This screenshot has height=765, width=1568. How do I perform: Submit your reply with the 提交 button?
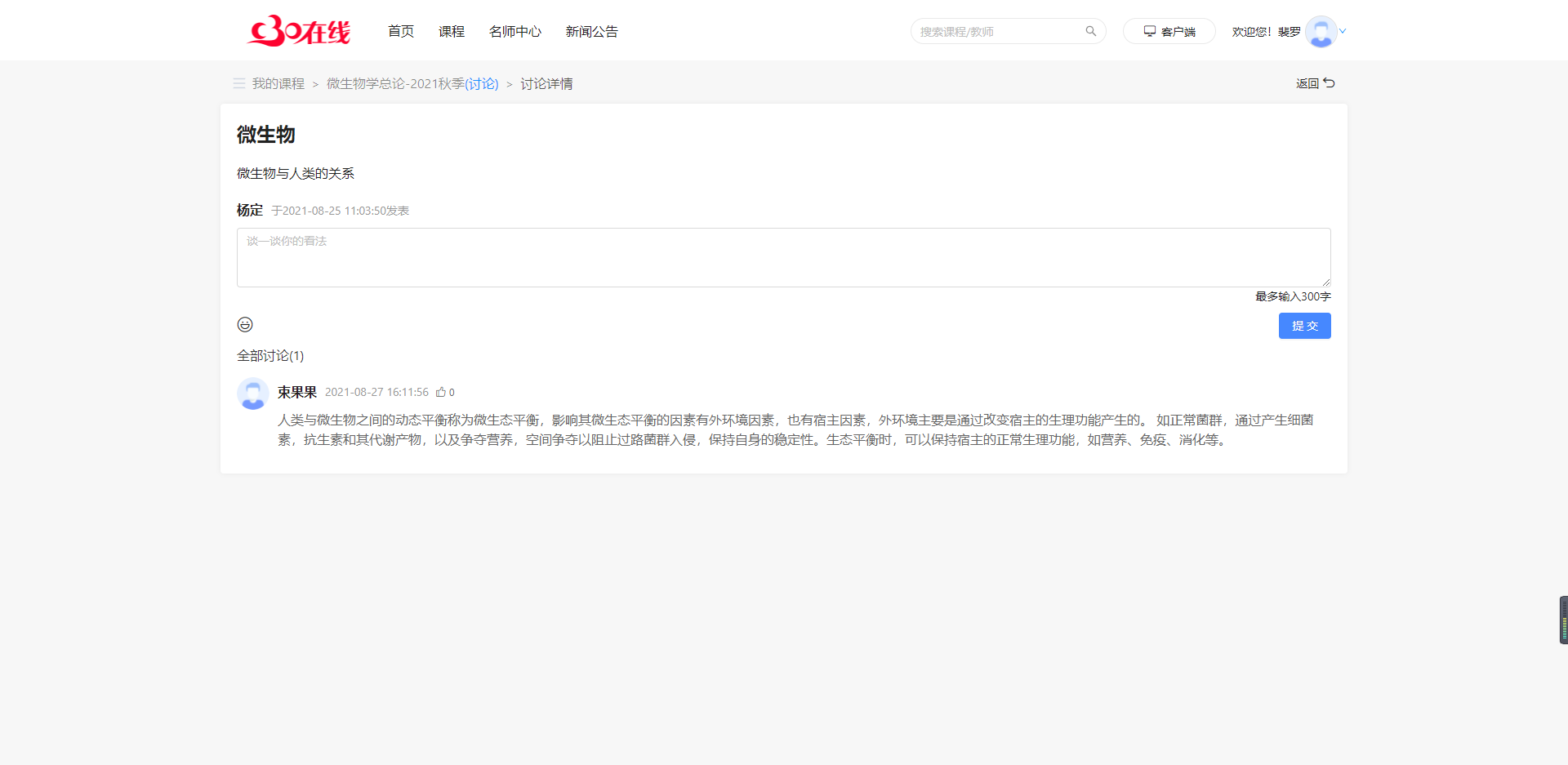pos(1304,325)
